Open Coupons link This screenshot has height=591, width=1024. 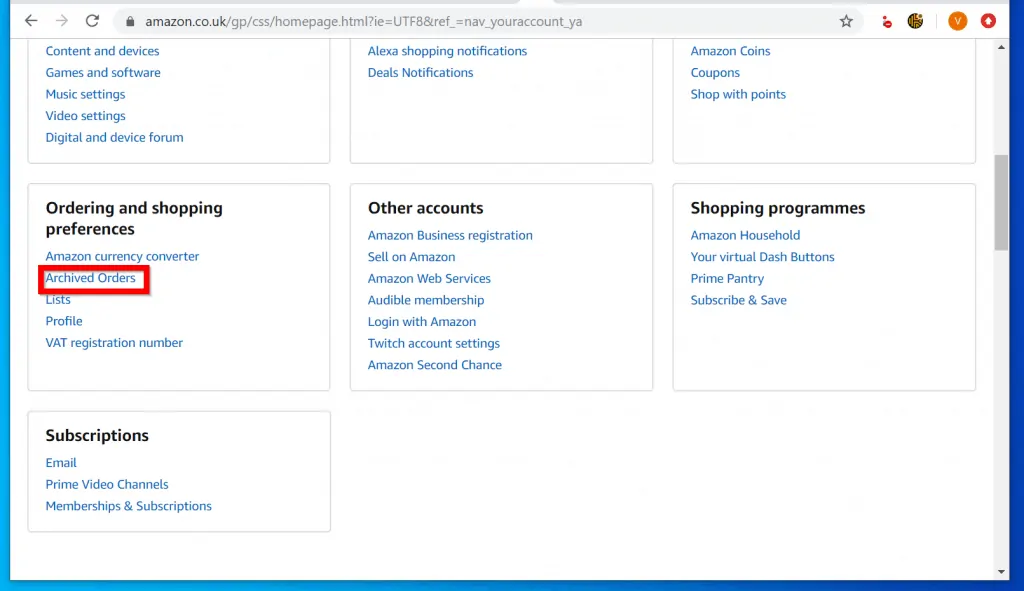point(715,72)
